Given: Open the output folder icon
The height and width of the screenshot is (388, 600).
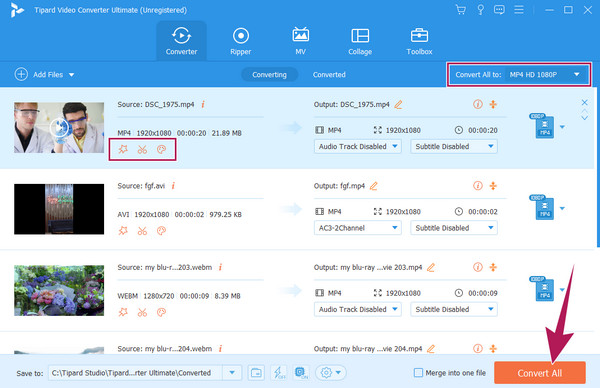Looking at the screenshot, I should [x=256, y=373].
